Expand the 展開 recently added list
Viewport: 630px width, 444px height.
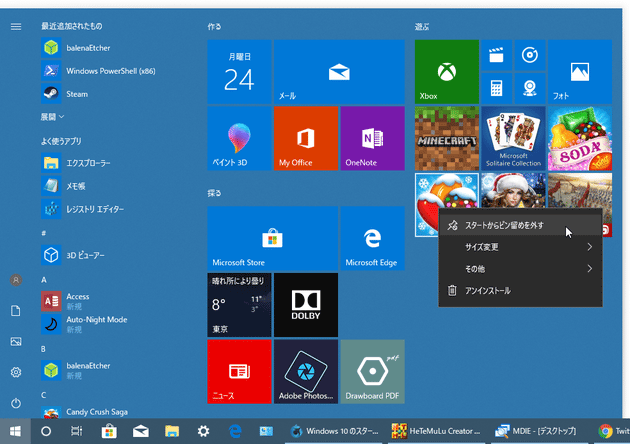[x=52, y=117]
